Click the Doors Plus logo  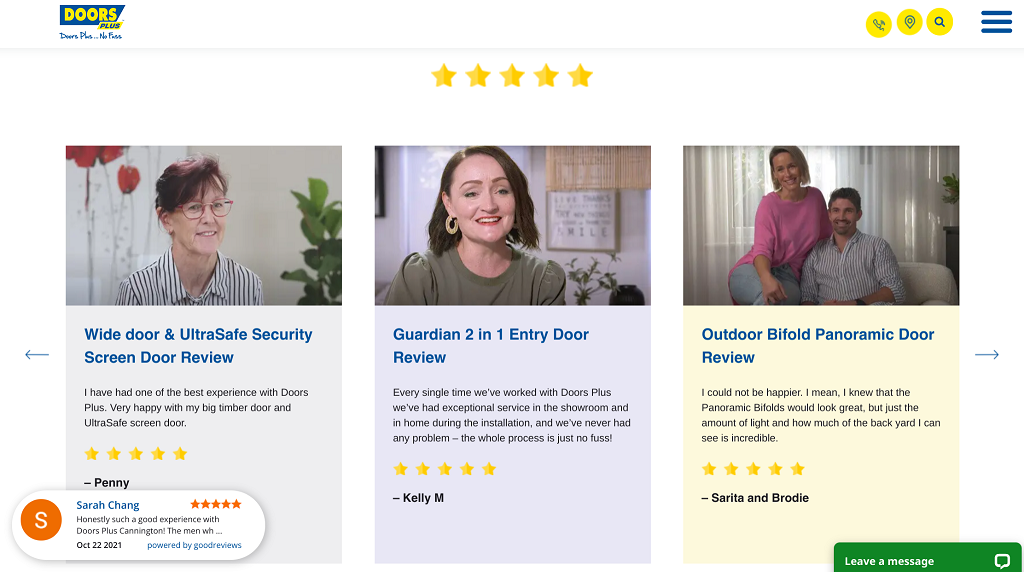pyautogui.click(x=92, y=22)
